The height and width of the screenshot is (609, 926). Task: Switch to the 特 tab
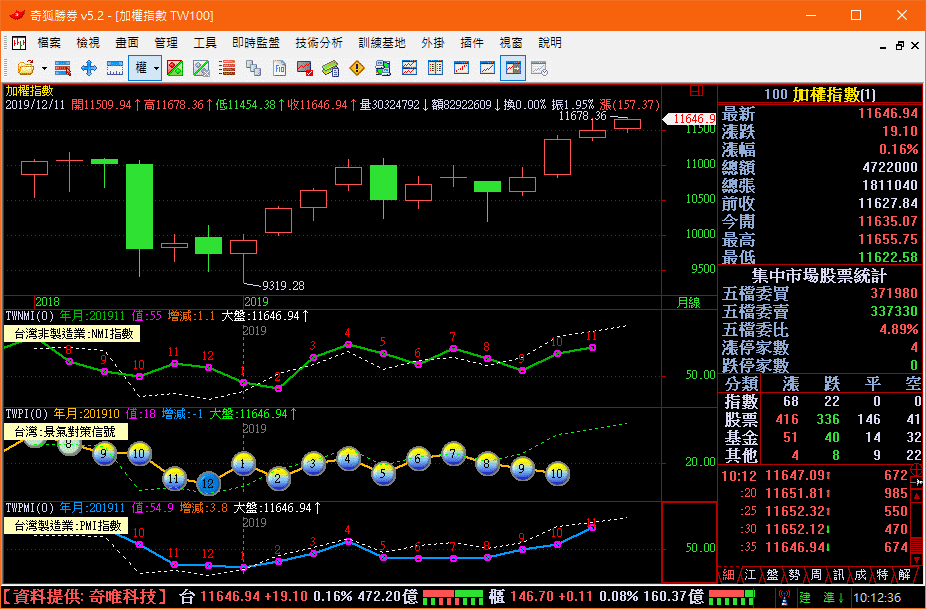[x=882, y=575]
